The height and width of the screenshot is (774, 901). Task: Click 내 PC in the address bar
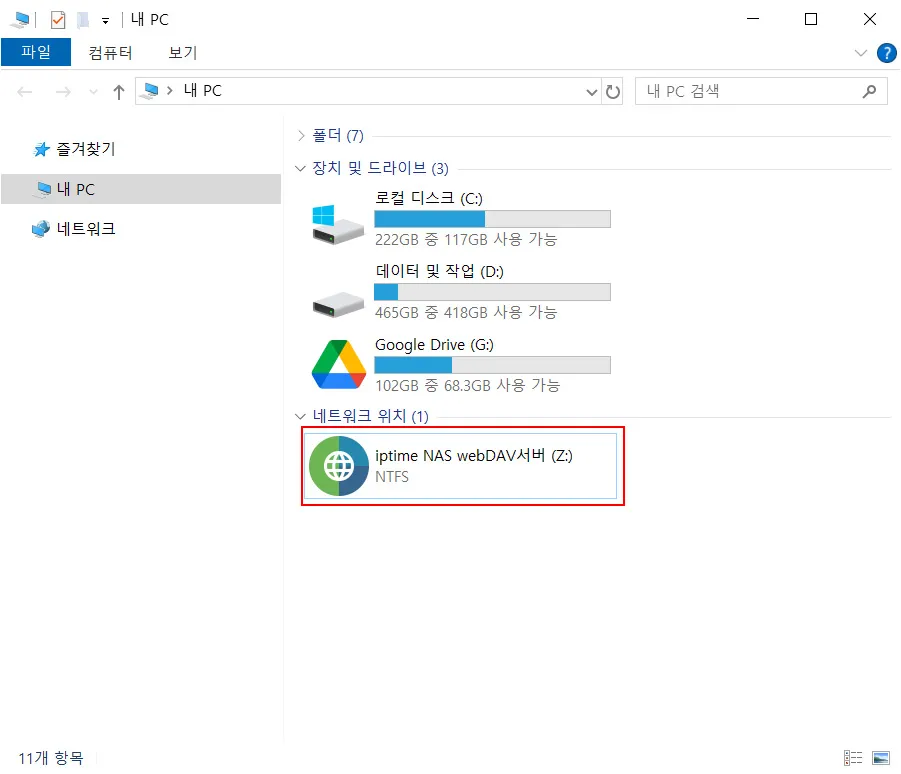202,91
